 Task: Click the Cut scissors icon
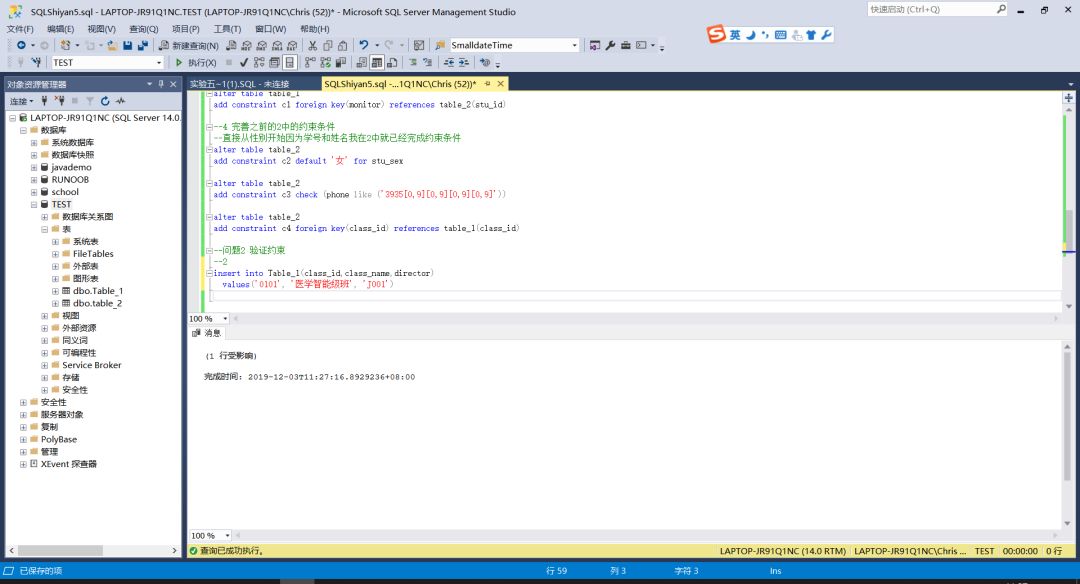313,46
